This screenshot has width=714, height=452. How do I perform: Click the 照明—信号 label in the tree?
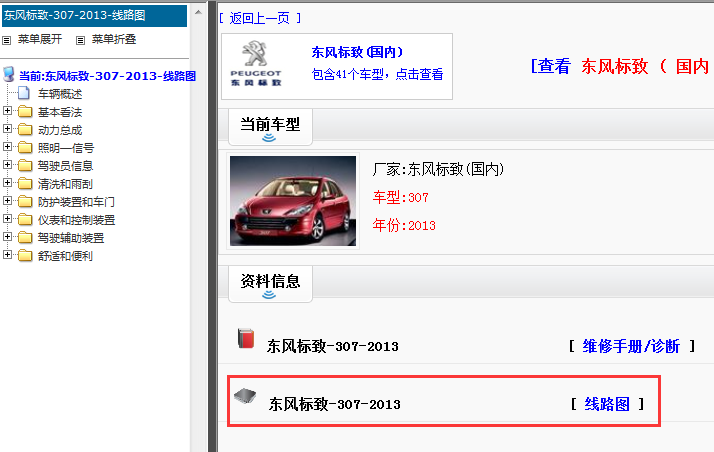coord(66,148)
